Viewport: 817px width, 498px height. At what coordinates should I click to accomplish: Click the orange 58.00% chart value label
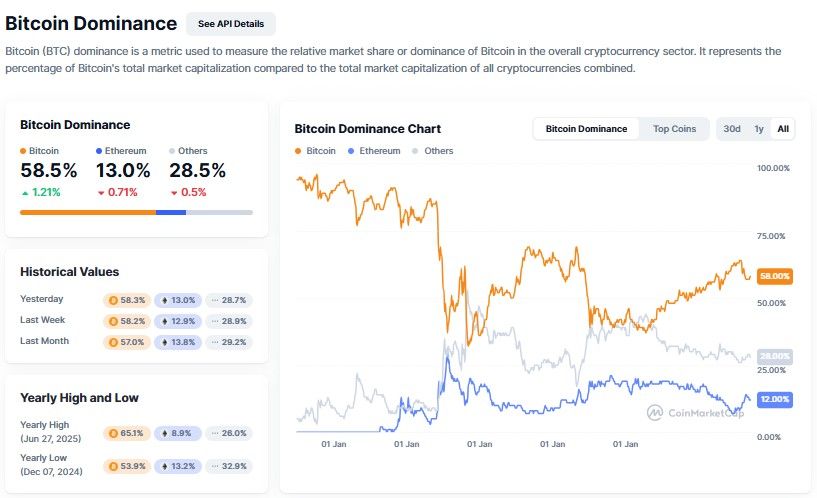coord(775,276)
